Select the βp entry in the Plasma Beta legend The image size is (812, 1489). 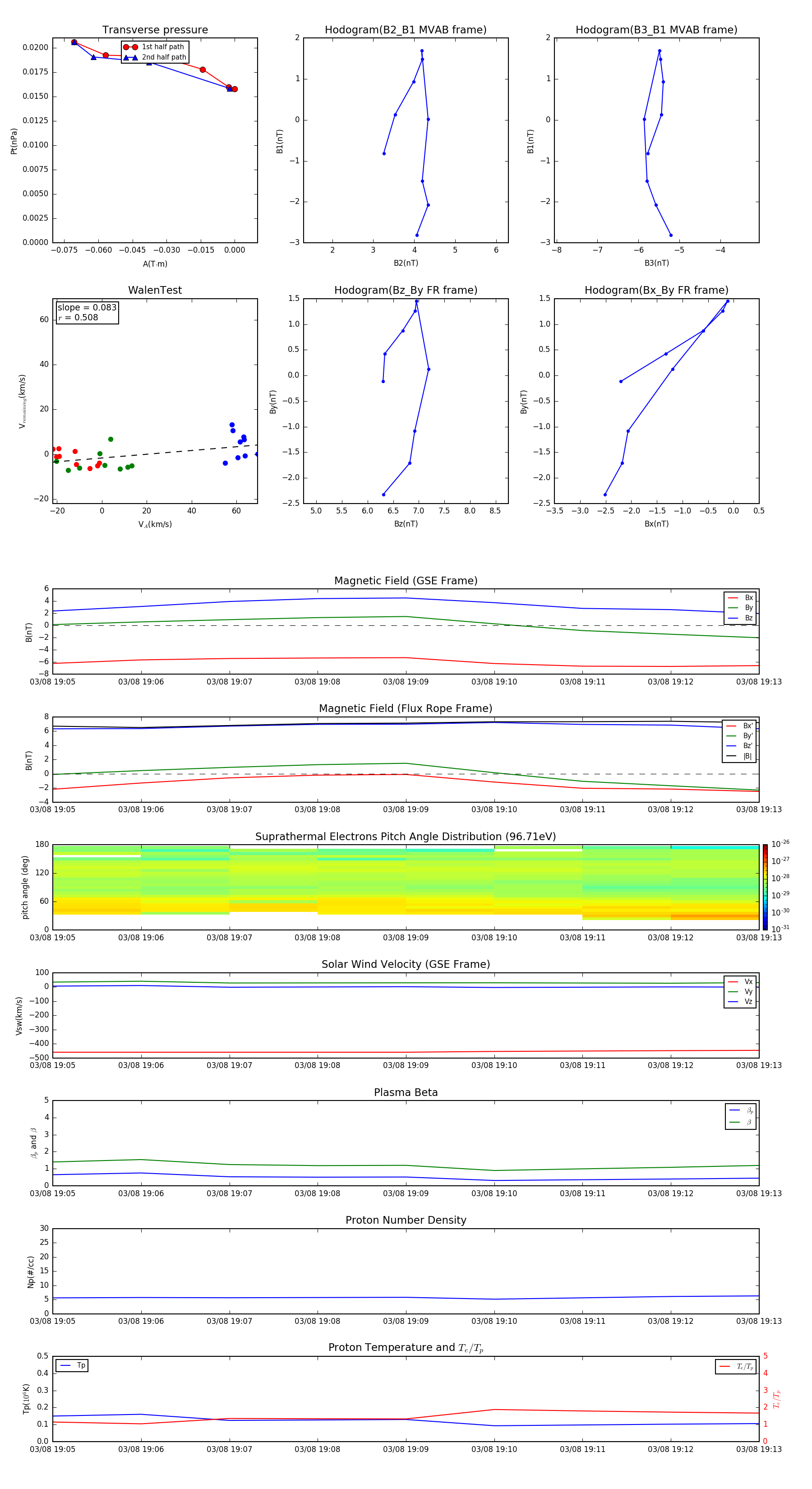tap(741, 1110)
